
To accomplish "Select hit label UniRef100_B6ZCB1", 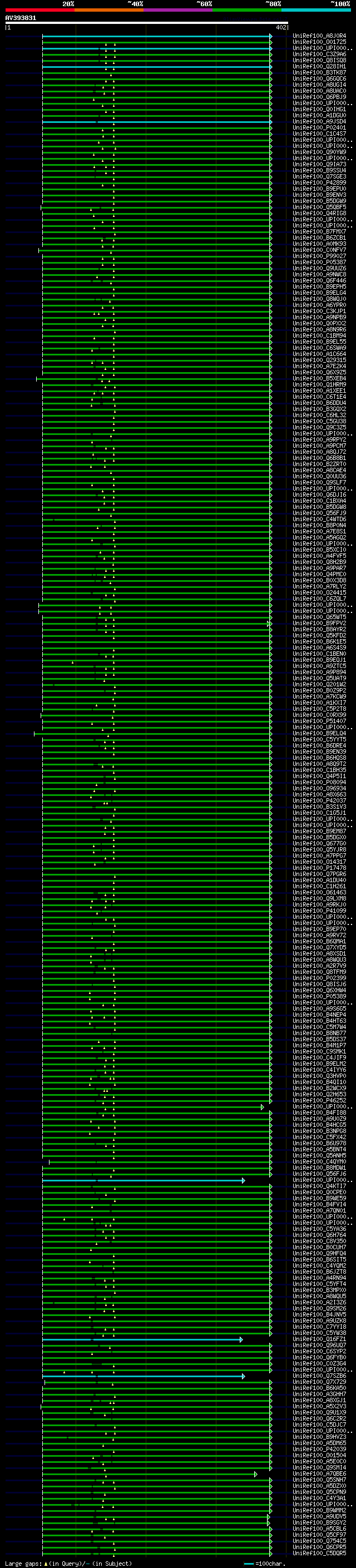I will pos(319,238).
